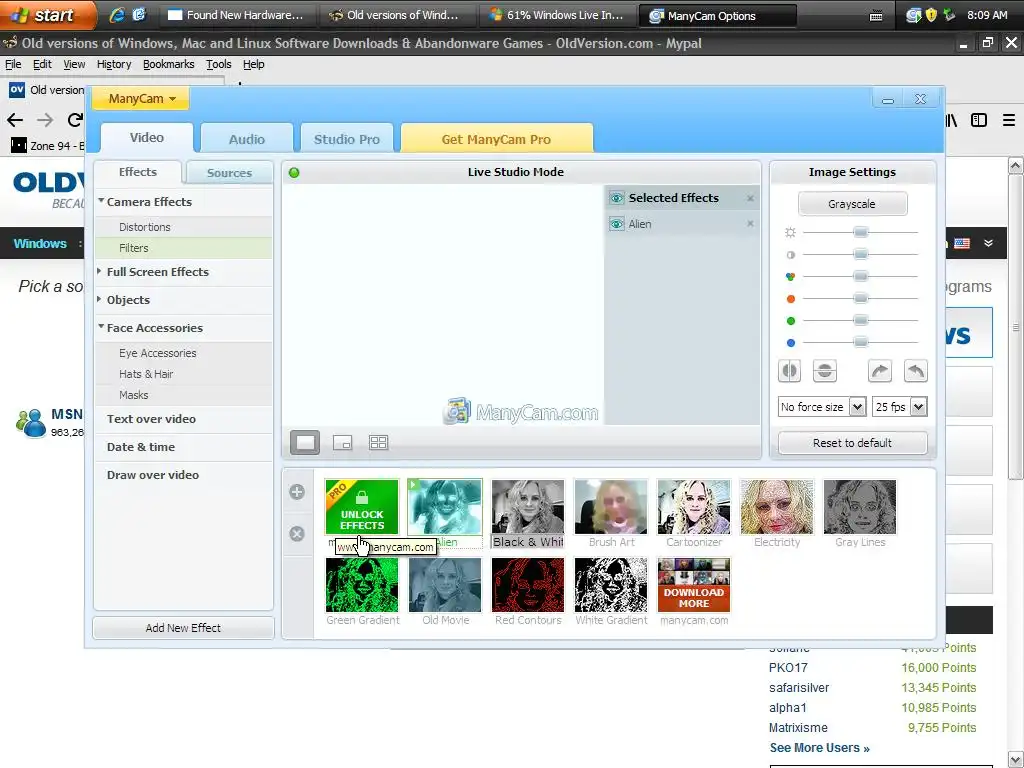Image resolution: width=1024 pixels, height=768 pixels.
Task: Select four-split grid layout icon
Action: click(x=379, y=443)
